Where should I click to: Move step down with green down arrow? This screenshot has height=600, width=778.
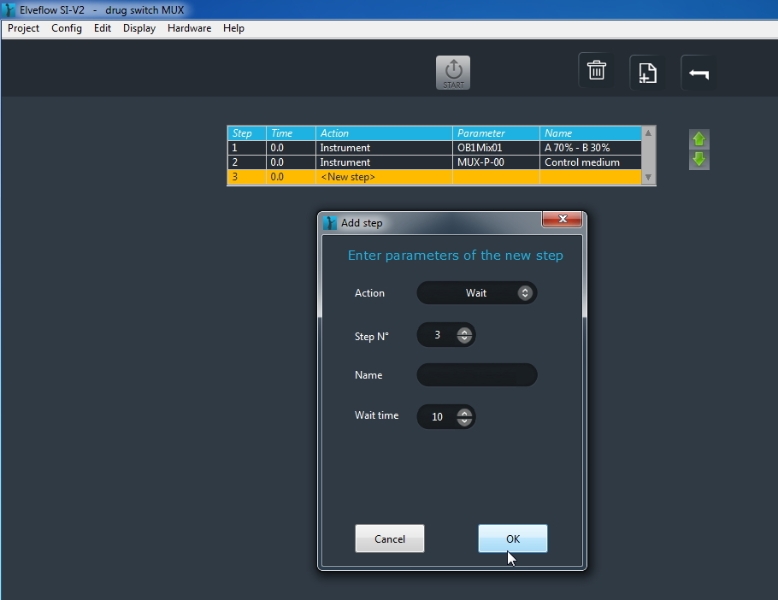click(x=699, y=160)
